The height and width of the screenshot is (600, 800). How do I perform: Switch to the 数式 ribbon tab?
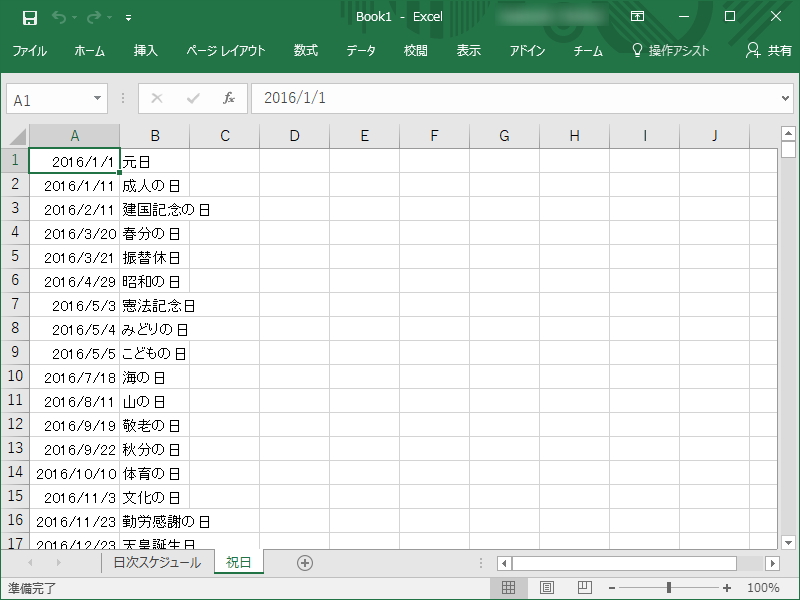(x=306, y=51)
